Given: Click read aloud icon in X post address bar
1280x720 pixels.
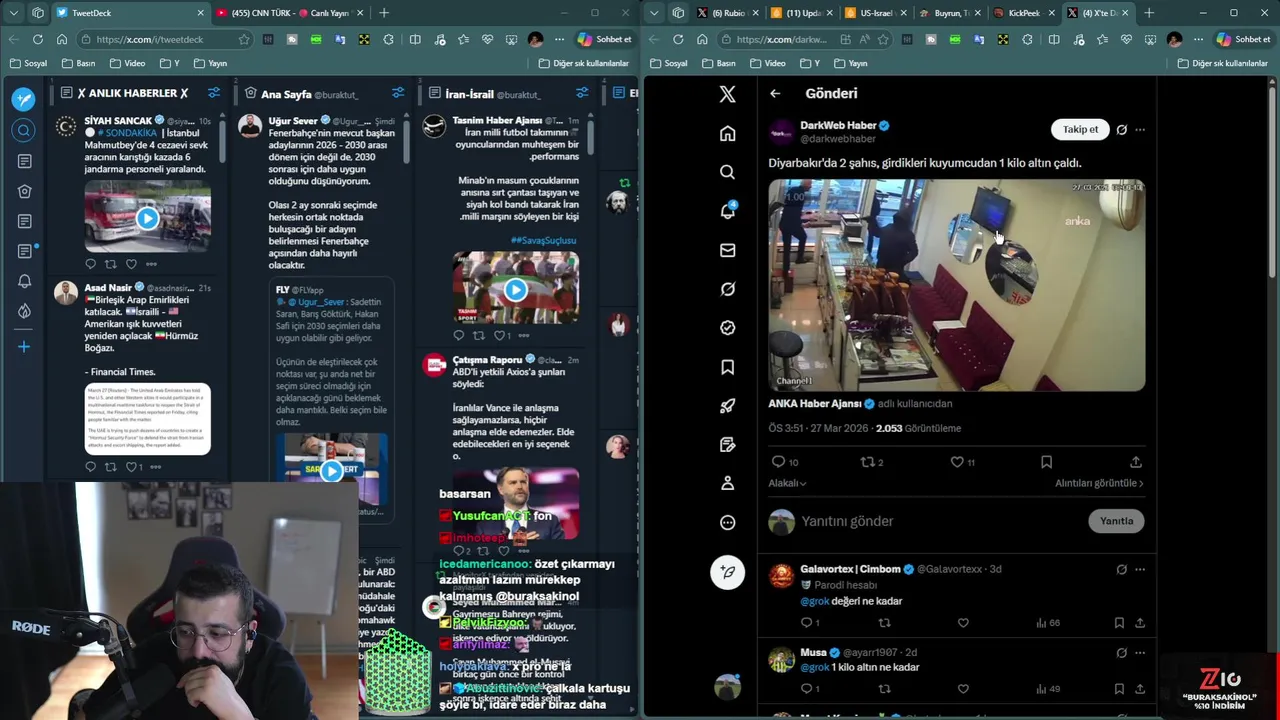Looking at the screenshot, I should (864, 39).
